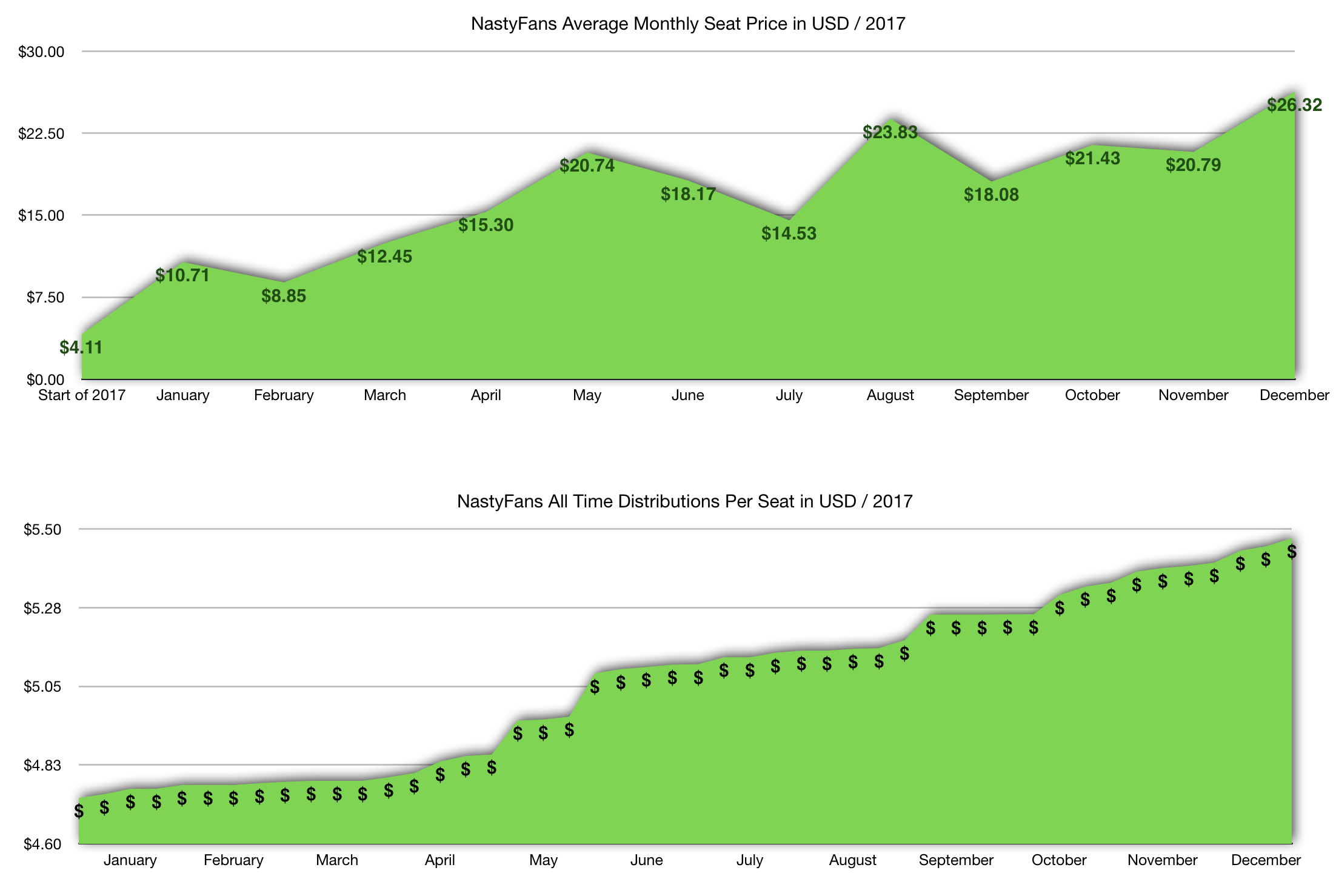Click the $15.30 April value
This screenshot has width=1336, height=896.
click(x=486, y=225)
